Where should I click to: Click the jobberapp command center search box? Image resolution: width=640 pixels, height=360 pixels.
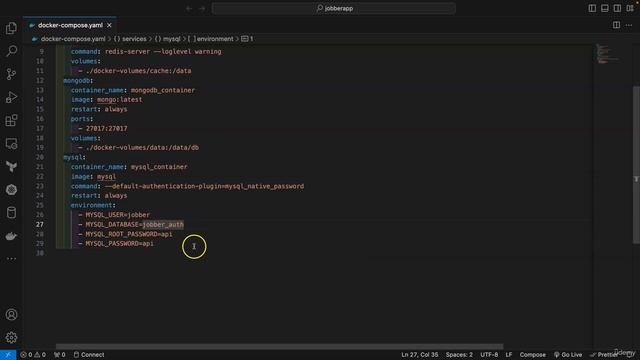click(x=333, y=8)
